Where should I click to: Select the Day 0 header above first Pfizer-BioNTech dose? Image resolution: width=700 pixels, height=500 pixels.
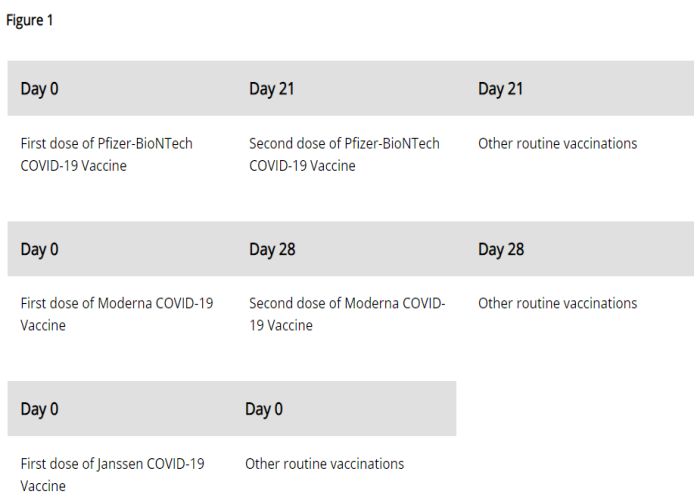[x=40, y=89]
